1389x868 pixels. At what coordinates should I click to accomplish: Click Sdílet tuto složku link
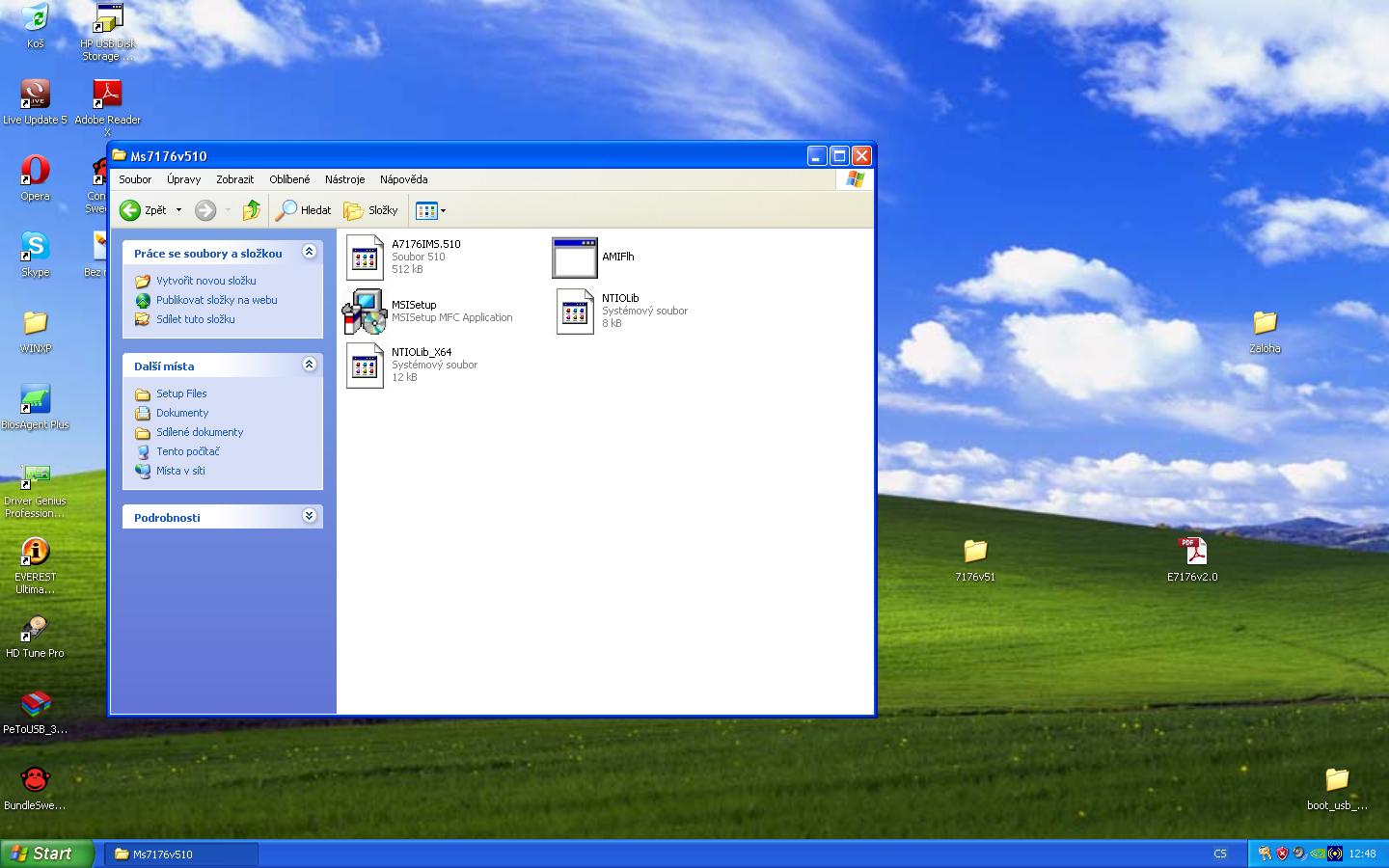coord(195,319)
